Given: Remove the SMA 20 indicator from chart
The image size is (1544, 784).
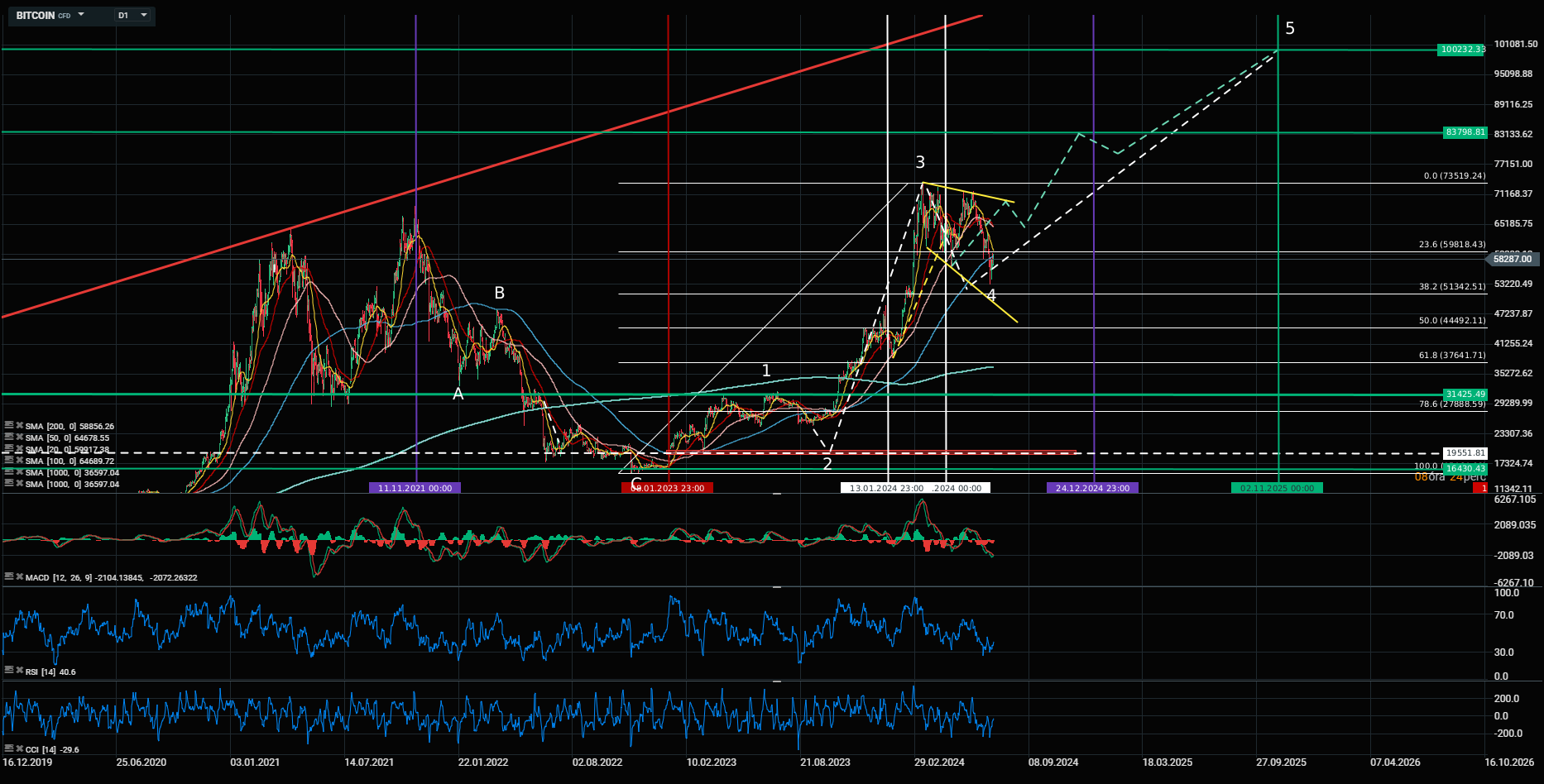Looking at the screenshot, I should click(19, 449).
